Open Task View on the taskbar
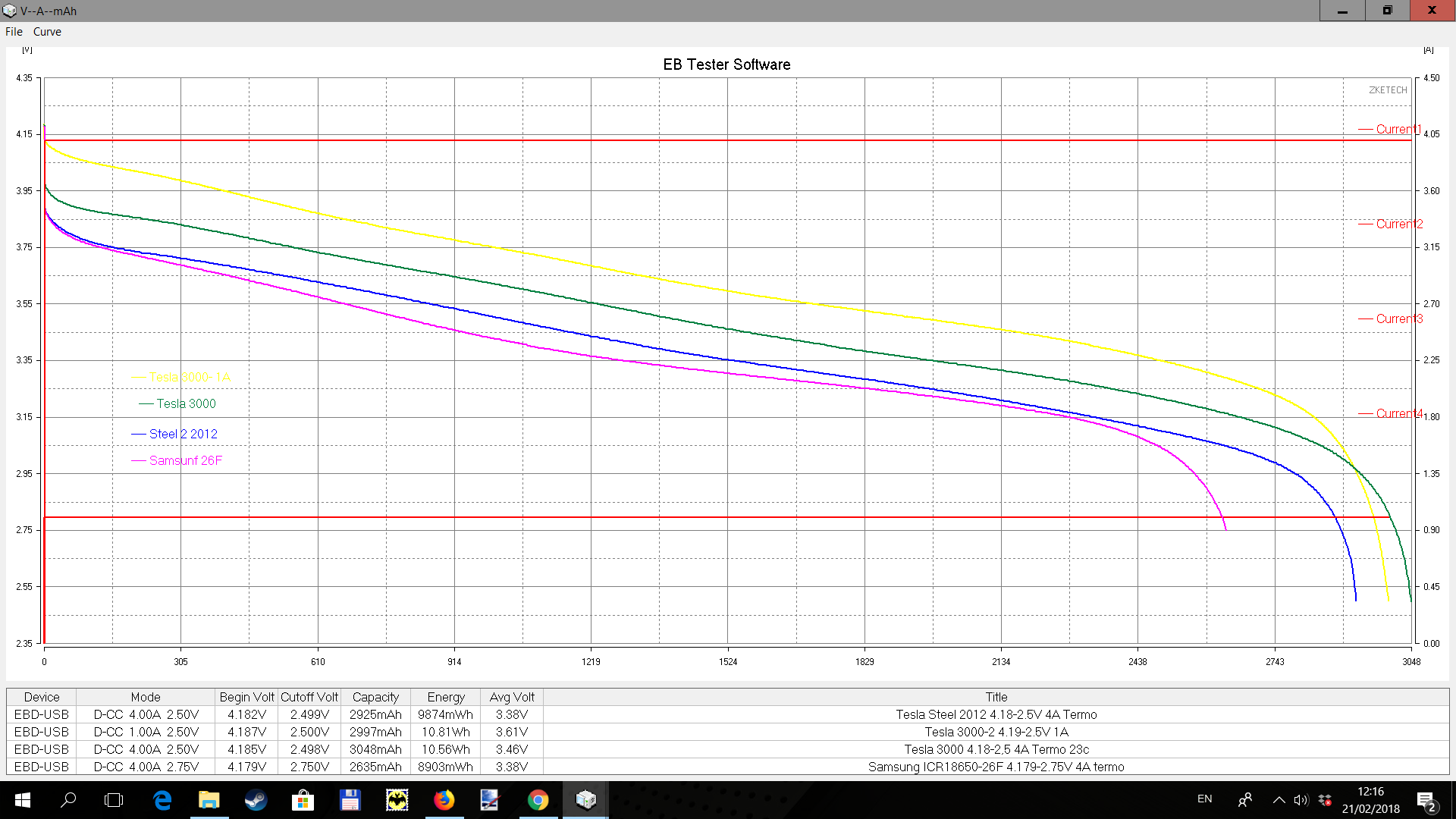Screen dimensions: 1456x819 [x=114, y=800]
